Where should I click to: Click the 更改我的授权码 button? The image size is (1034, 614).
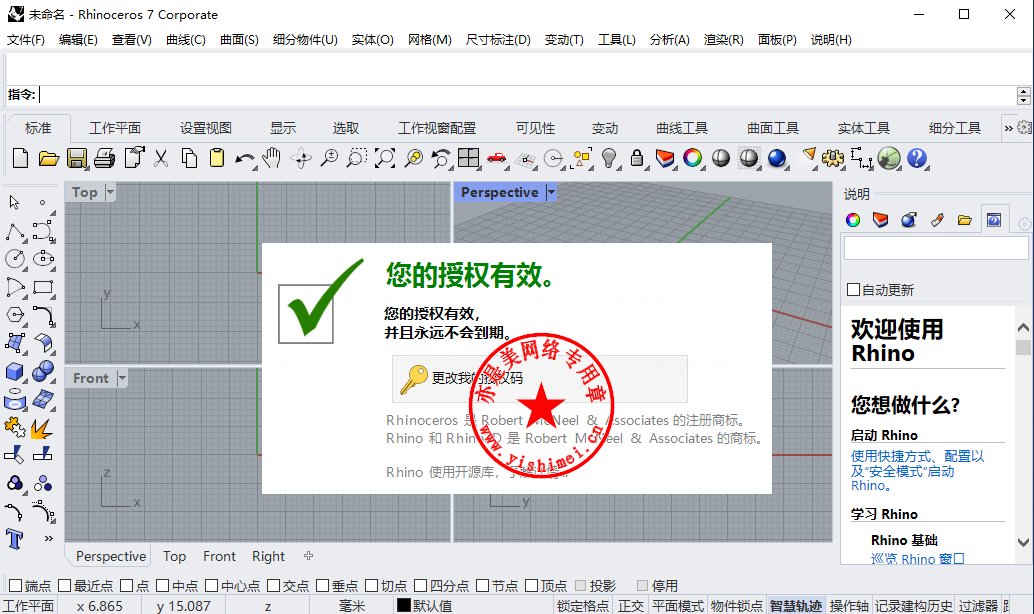[x=539, y=379]
